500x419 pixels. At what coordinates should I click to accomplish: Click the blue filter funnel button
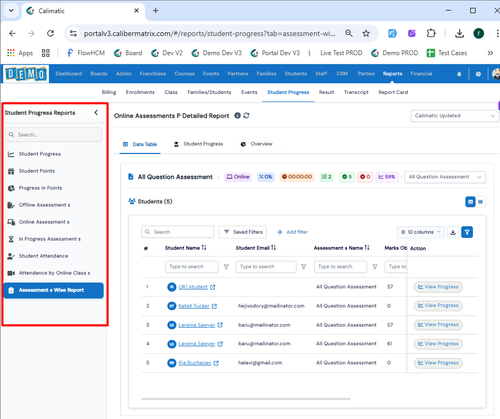(x=467, y=232)
